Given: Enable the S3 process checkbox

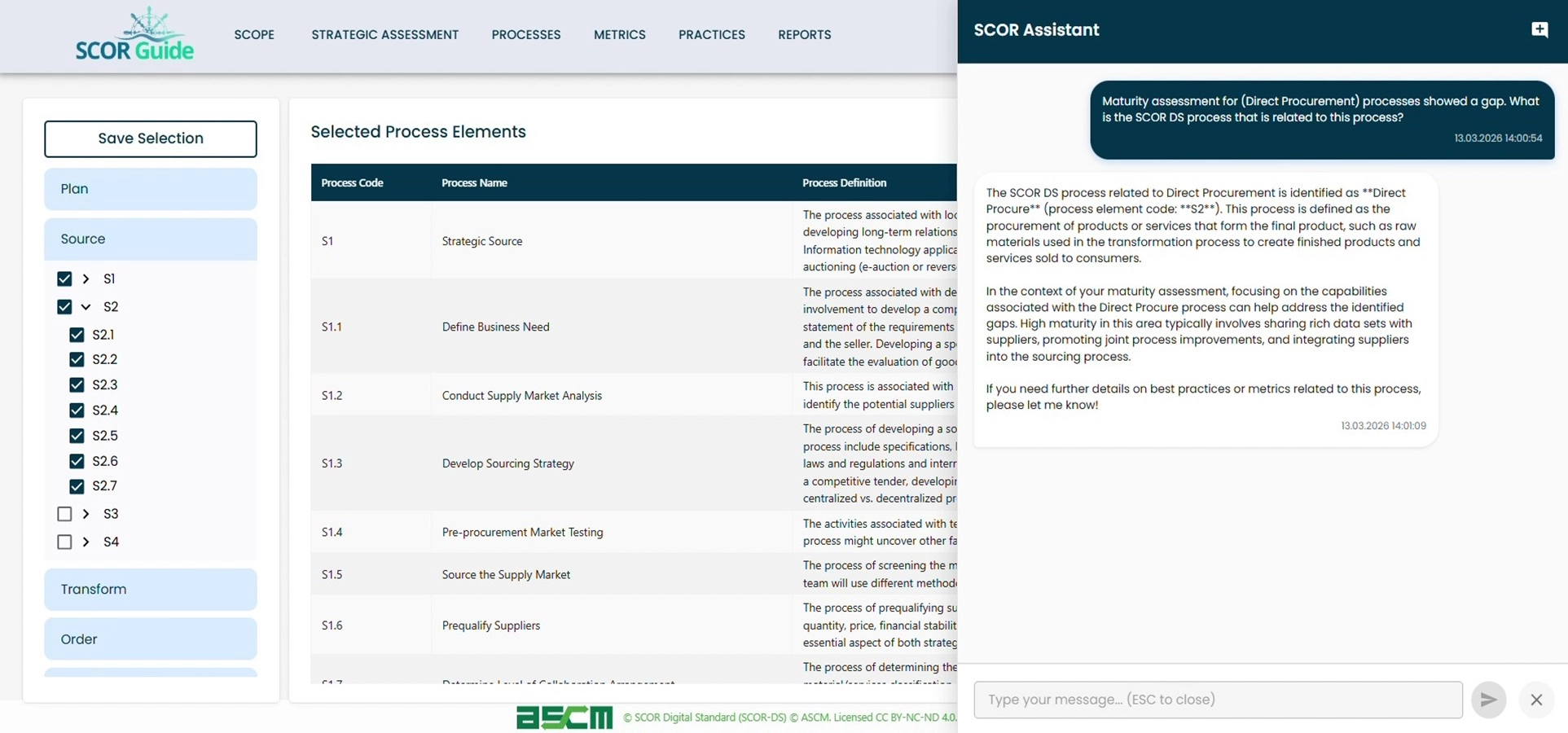Looking at the screenshot, I should click(65, 513).
